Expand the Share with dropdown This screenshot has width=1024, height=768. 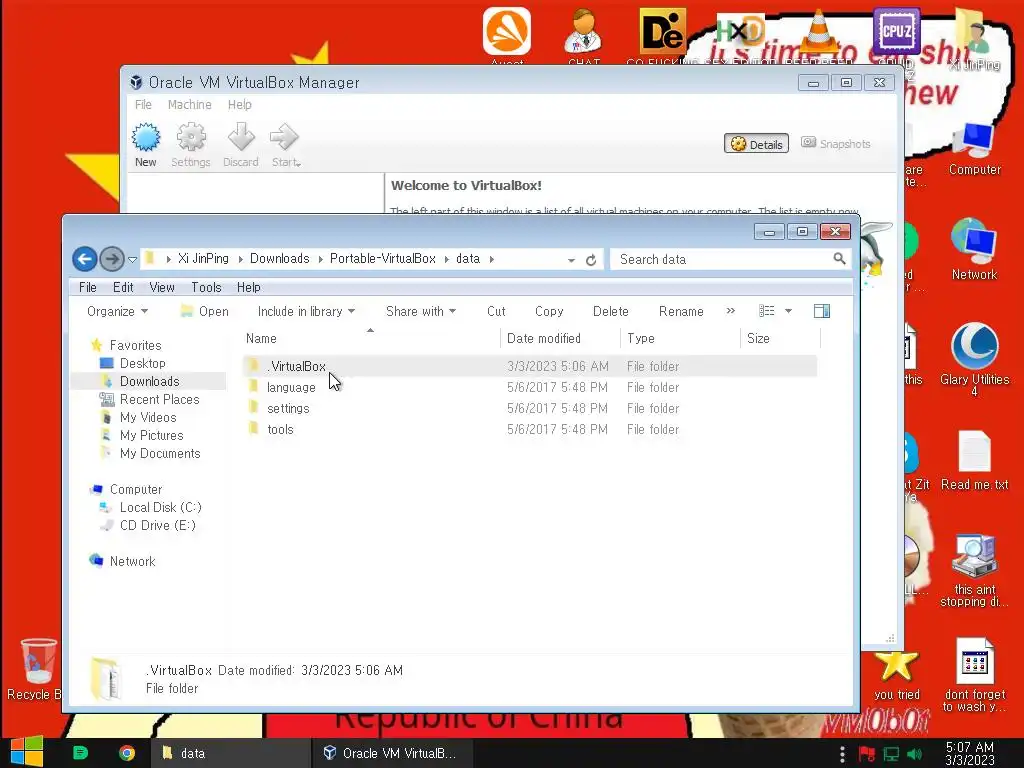tap(421, 312)
